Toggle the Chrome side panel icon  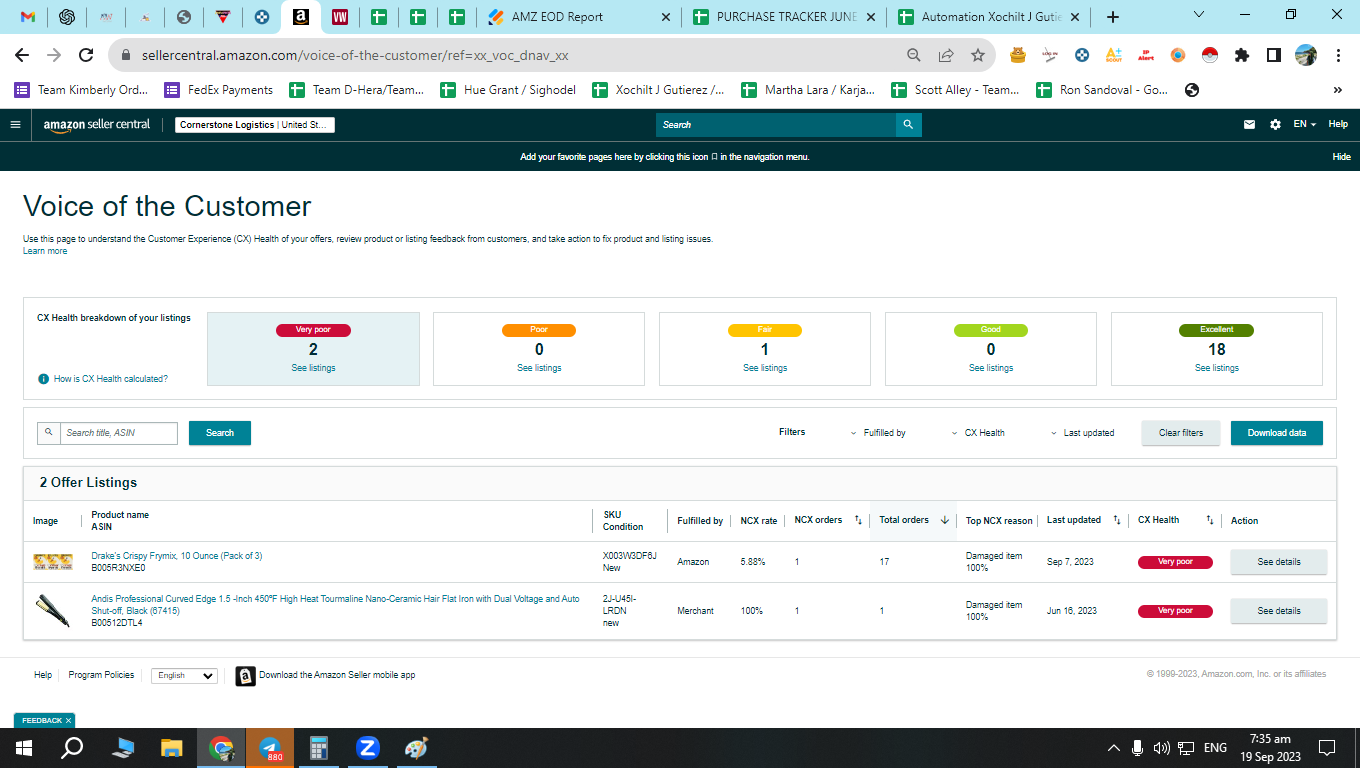tap(1273, 55)
